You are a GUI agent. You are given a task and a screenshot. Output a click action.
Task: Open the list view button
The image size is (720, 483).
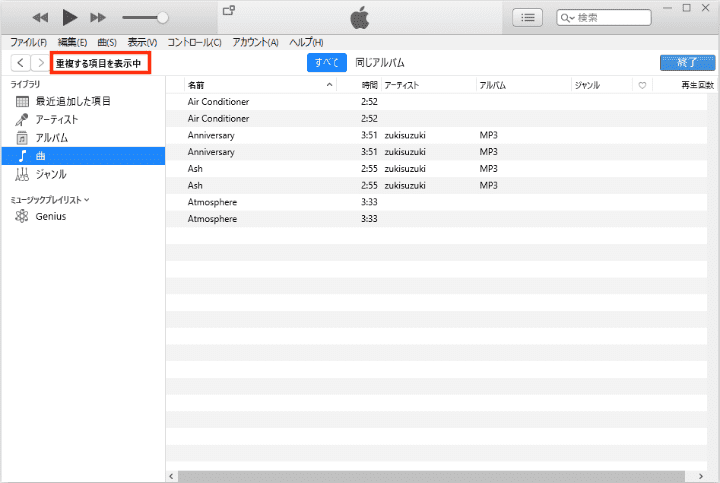[527, 17]
